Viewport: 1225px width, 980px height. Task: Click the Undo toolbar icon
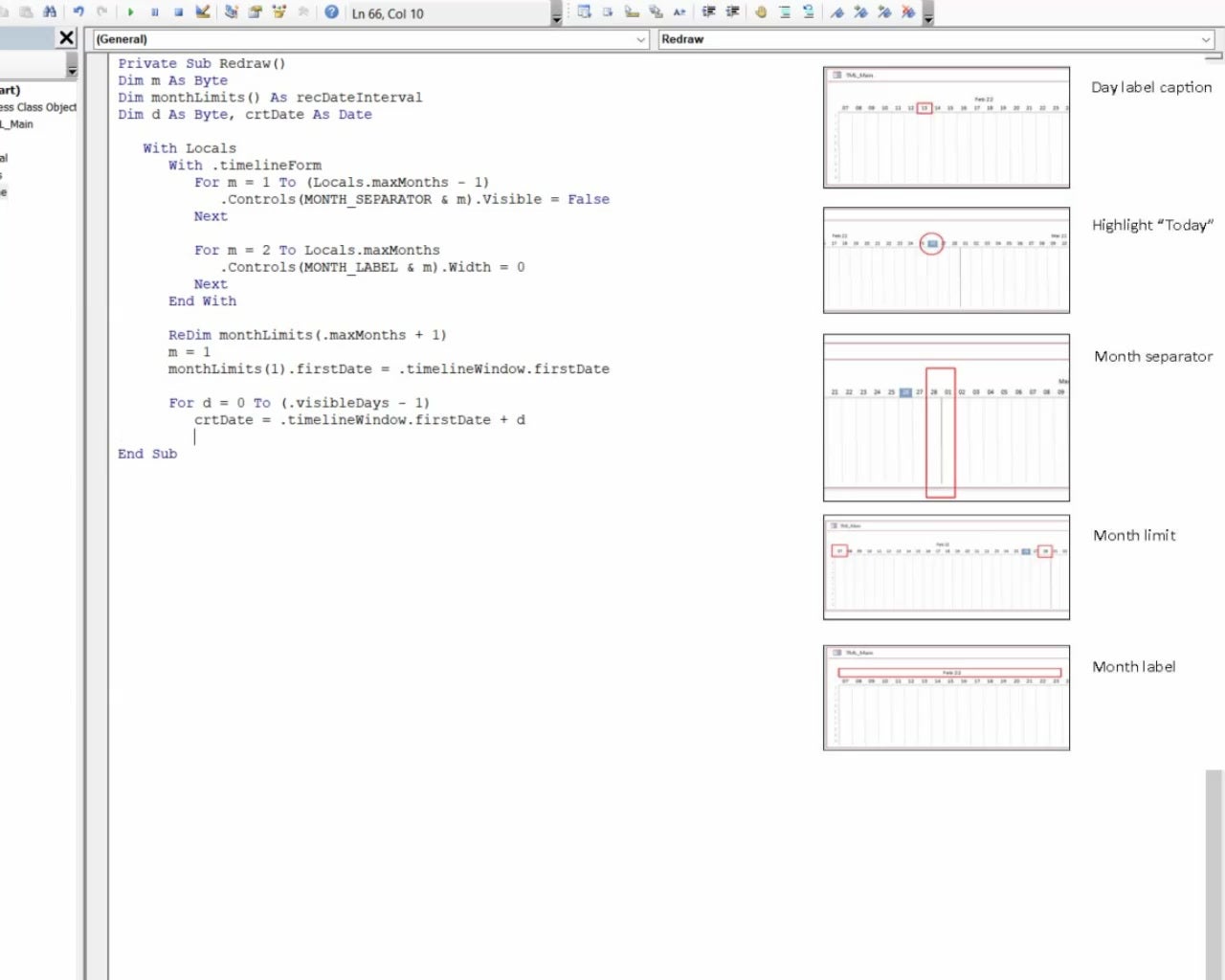78,12
